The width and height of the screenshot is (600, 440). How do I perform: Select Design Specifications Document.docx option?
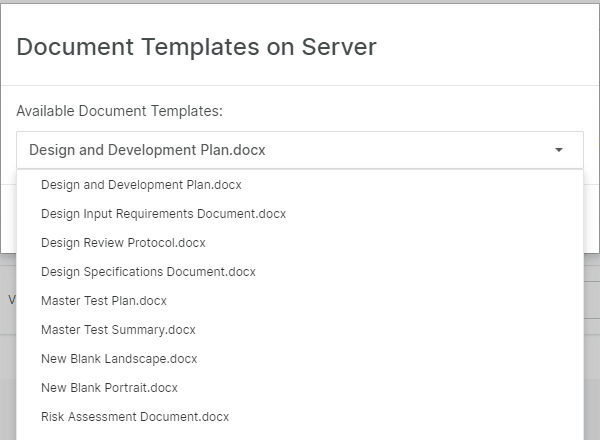tap(148, 271)
